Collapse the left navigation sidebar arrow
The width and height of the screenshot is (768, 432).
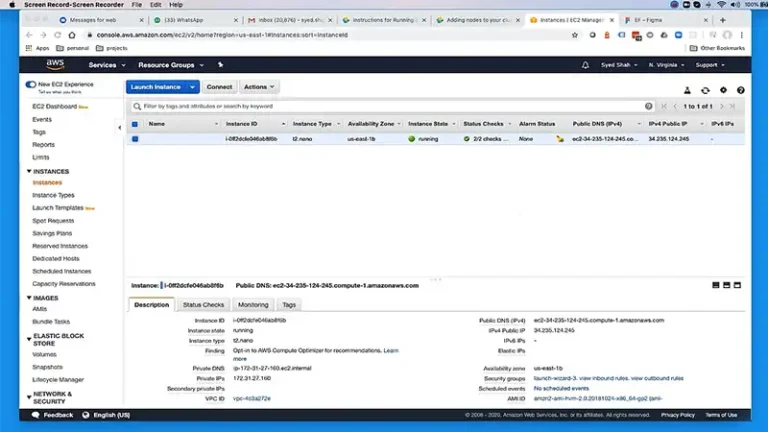coord(120,128)
